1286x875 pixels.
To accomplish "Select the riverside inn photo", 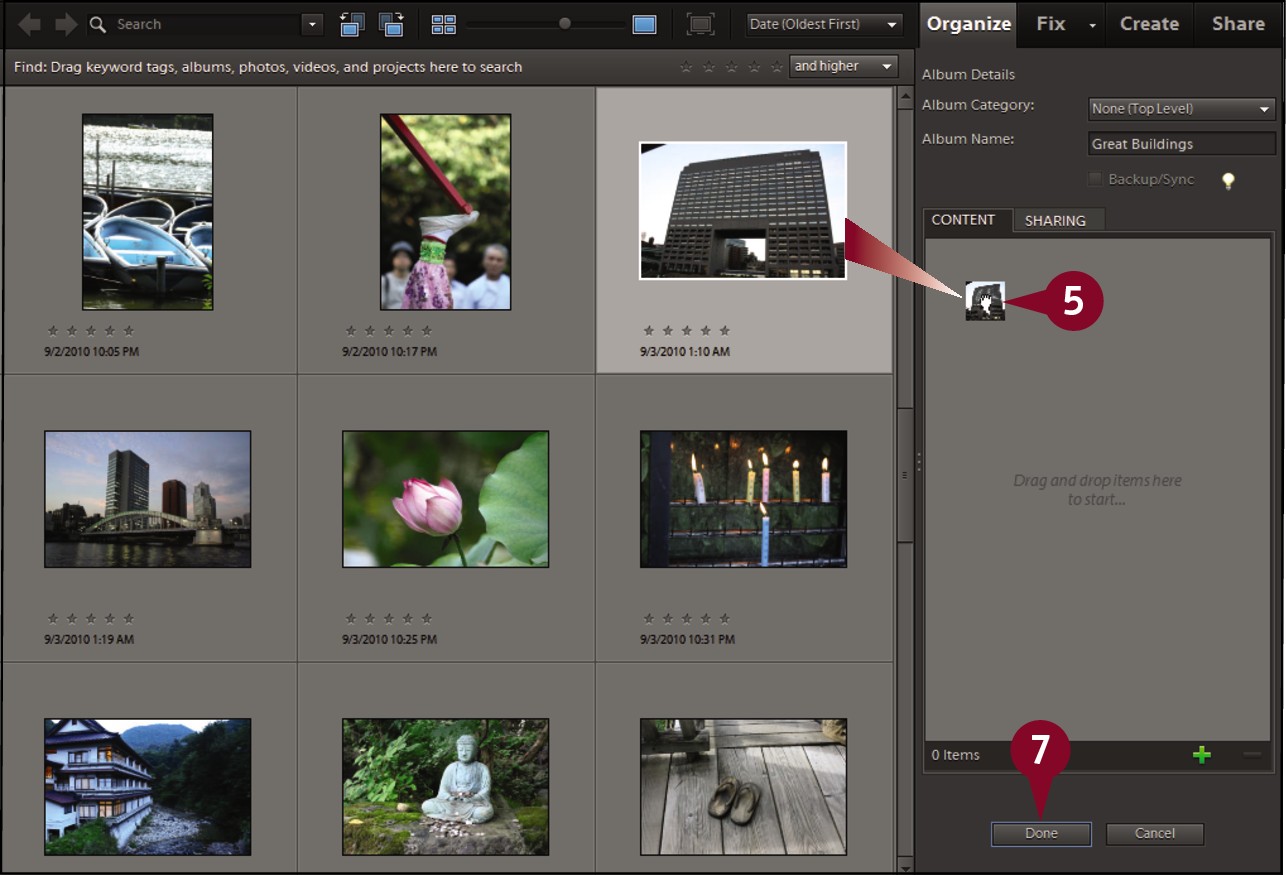I will coord(147,787).
